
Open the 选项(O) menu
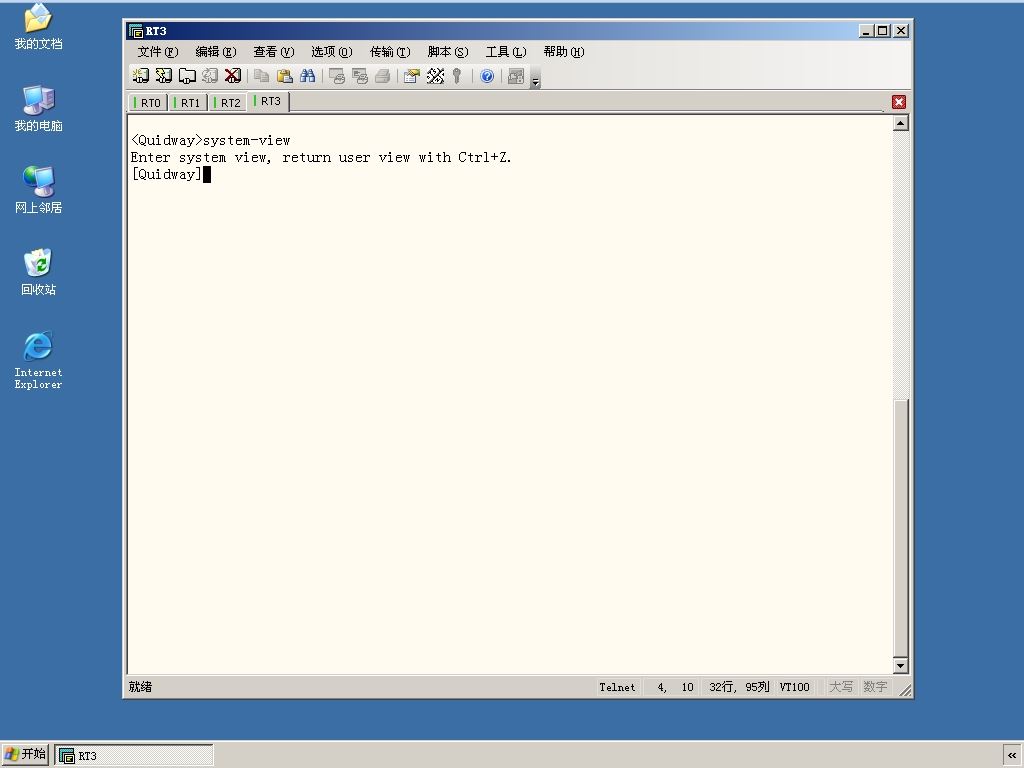[x=332, y=52]
